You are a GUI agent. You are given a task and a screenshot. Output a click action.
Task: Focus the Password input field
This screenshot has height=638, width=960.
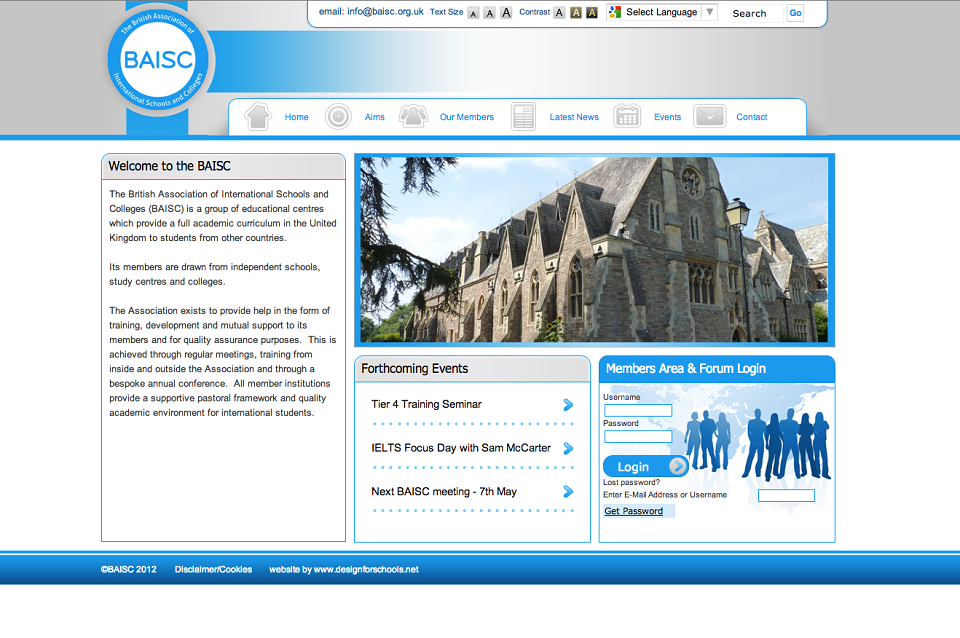638,437
